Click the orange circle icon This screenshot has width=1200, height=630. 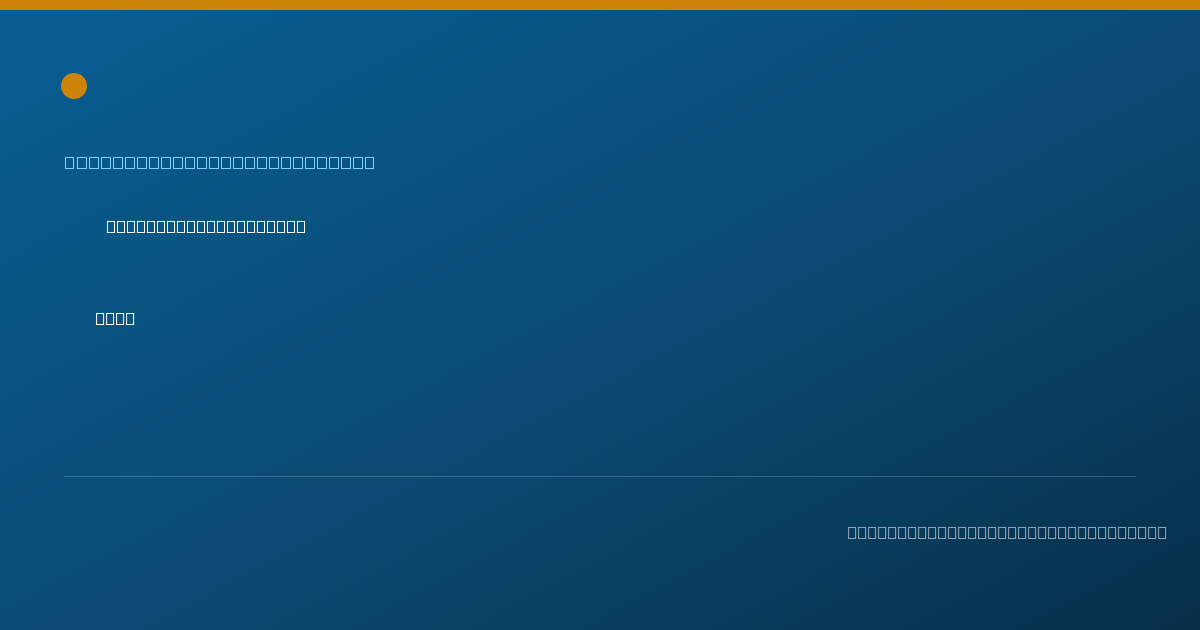74,86
